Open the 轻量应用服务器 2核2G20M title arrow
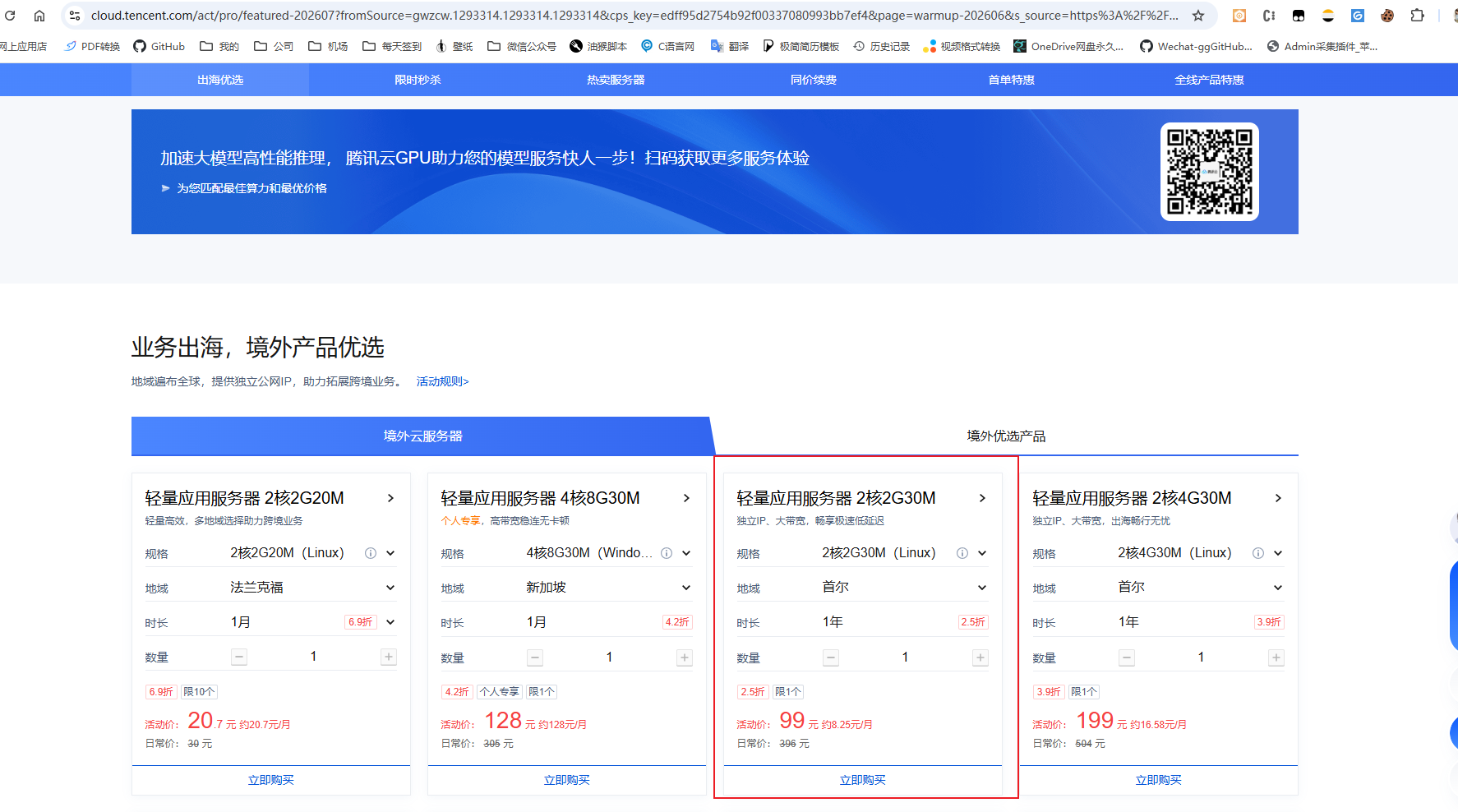 click(x=390, y=498)
